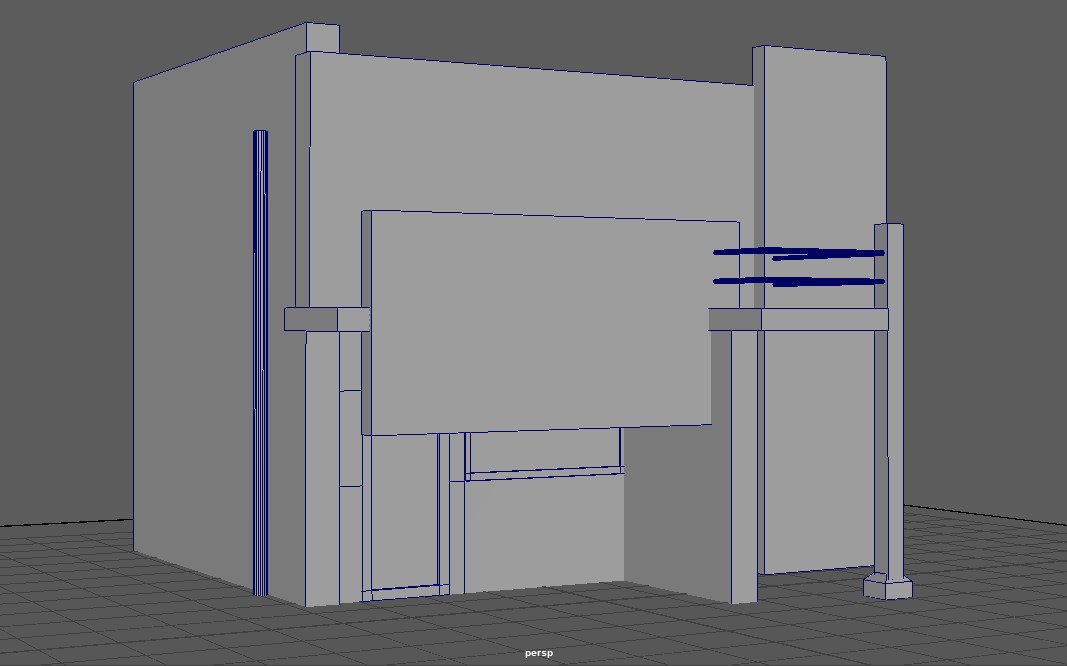Select the building's left side wall
Screen dimensions: 1067x666
pyautogui.click(x=197, y=327)
